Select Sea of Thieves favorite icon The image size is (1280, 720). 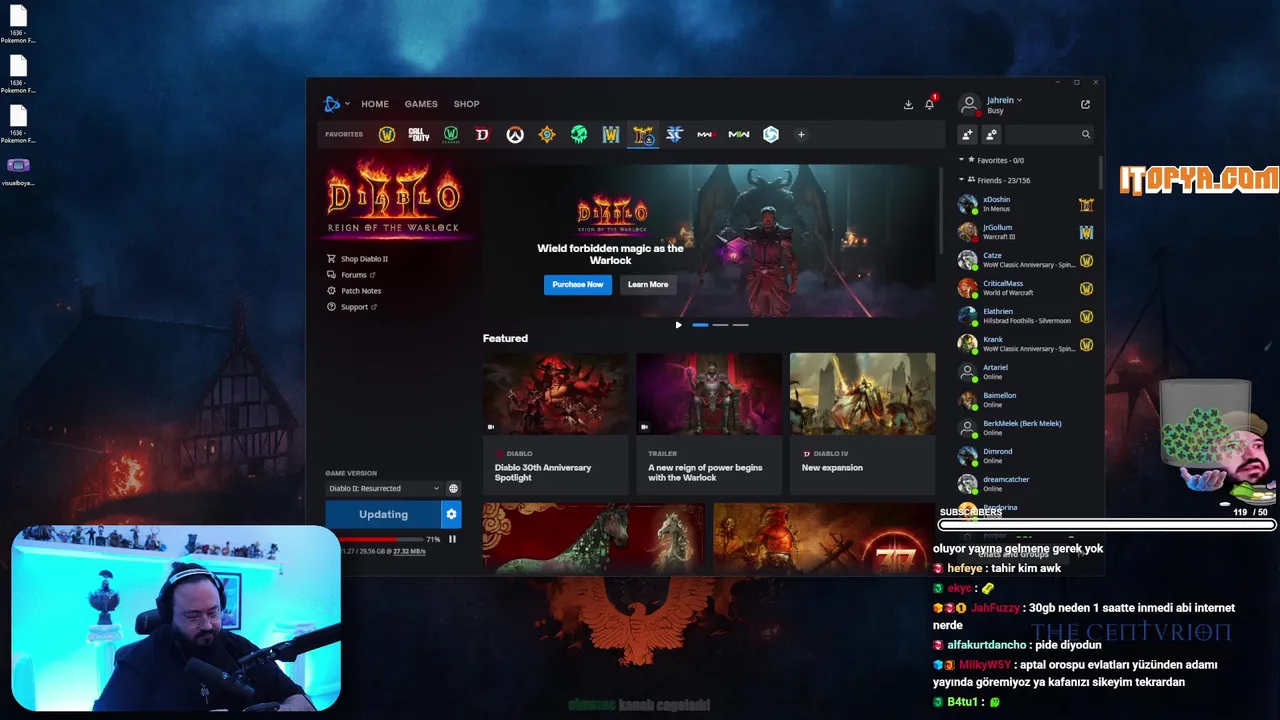tap(579, 134)
